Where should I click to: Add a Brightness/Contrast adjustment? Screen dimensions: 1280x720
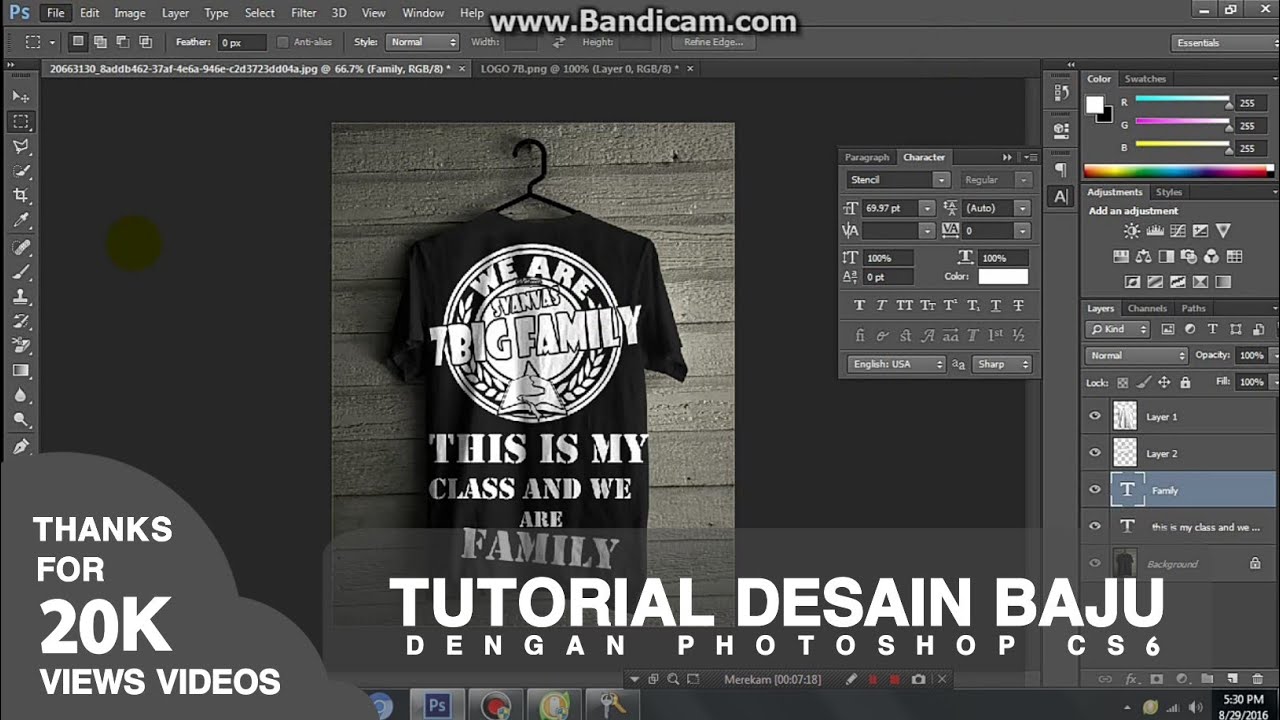pyautogui.click(x=1131, y=231)
